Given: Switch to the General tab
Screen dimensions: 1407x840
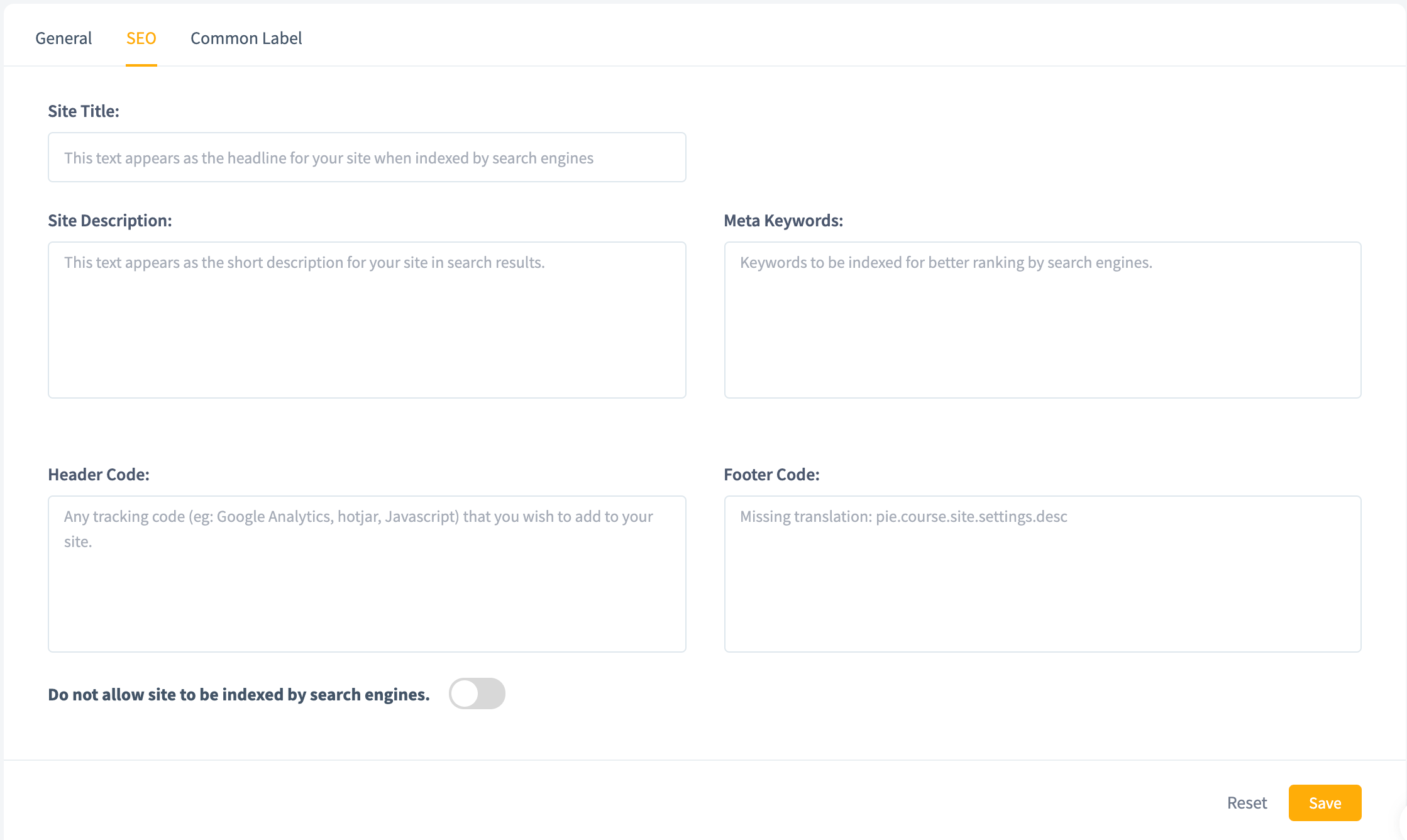Looking at the screenshot, I should [x=63, y=38].
